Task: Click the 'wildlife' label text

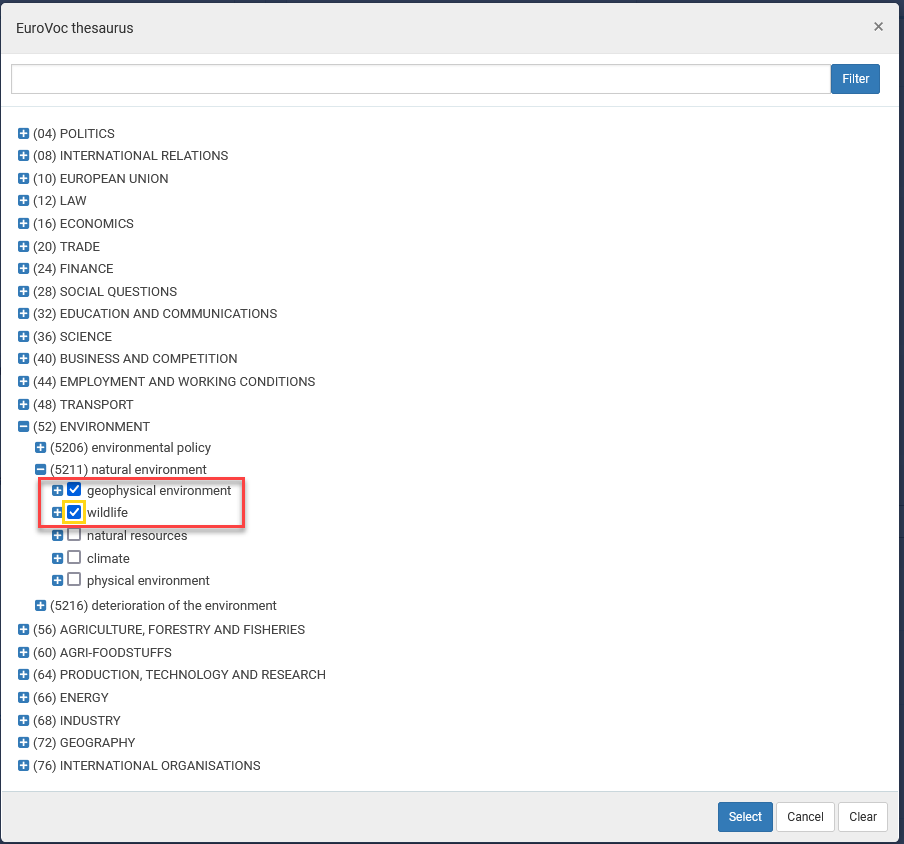Action: click(107, 512)
